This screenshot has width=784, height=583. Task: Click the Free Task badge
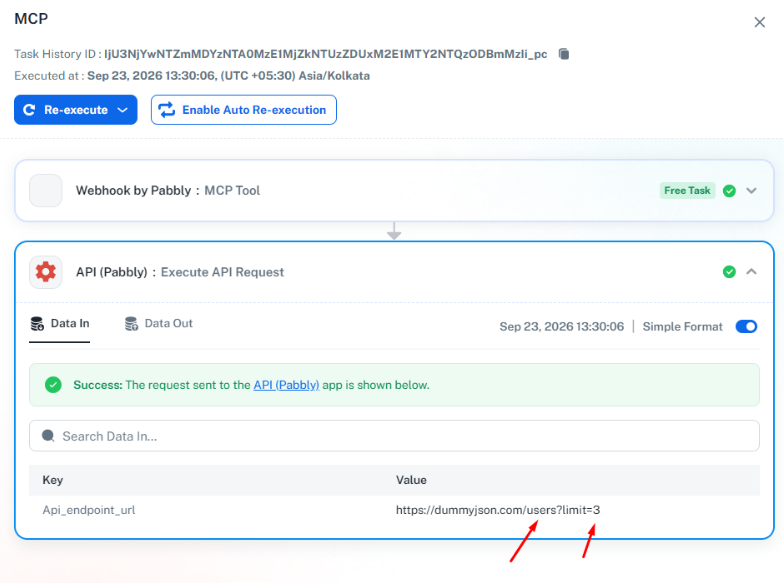pos(687,190)
